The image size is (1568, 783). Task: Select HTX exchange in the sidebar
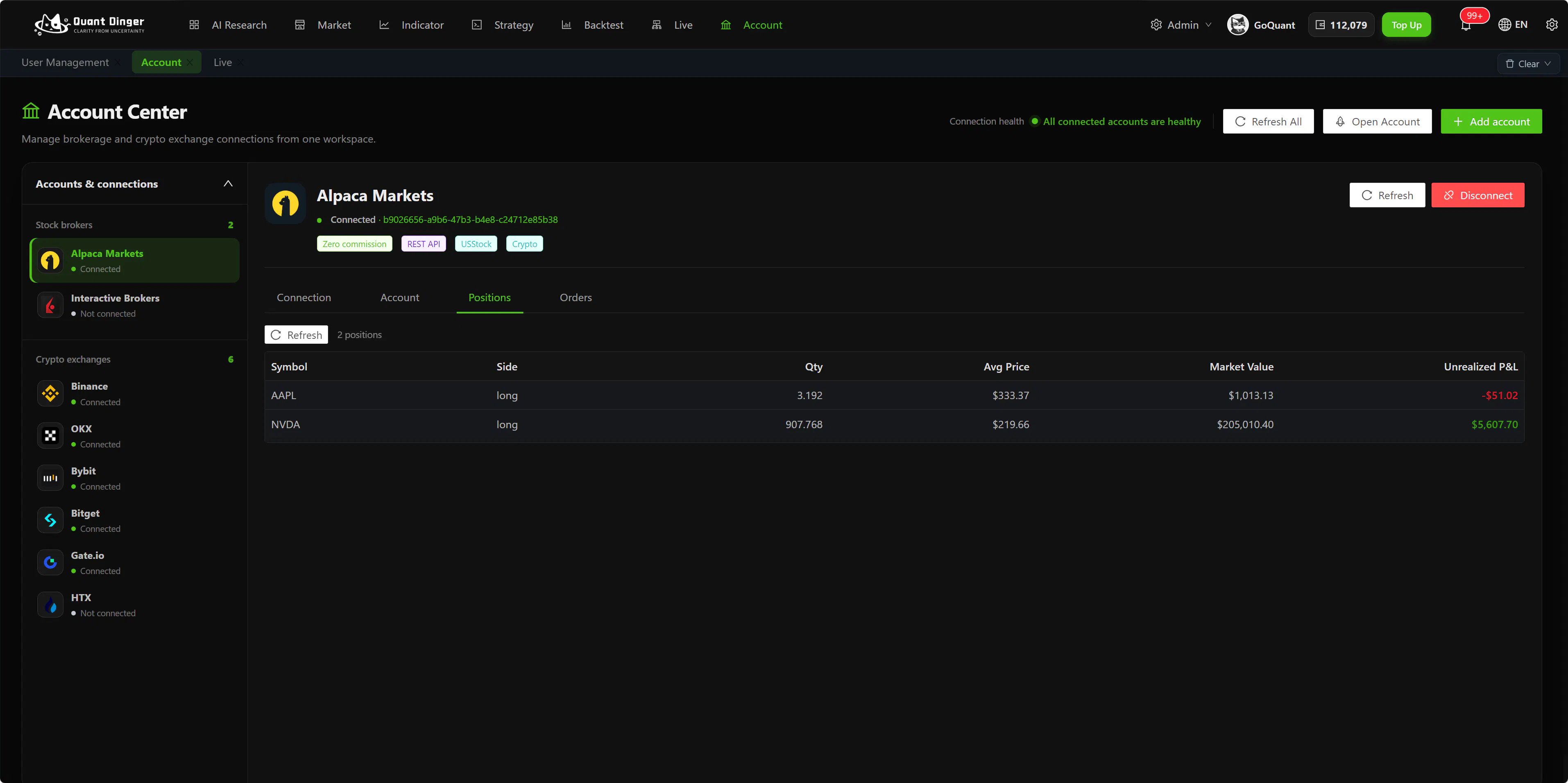click(x=134, y=605)
